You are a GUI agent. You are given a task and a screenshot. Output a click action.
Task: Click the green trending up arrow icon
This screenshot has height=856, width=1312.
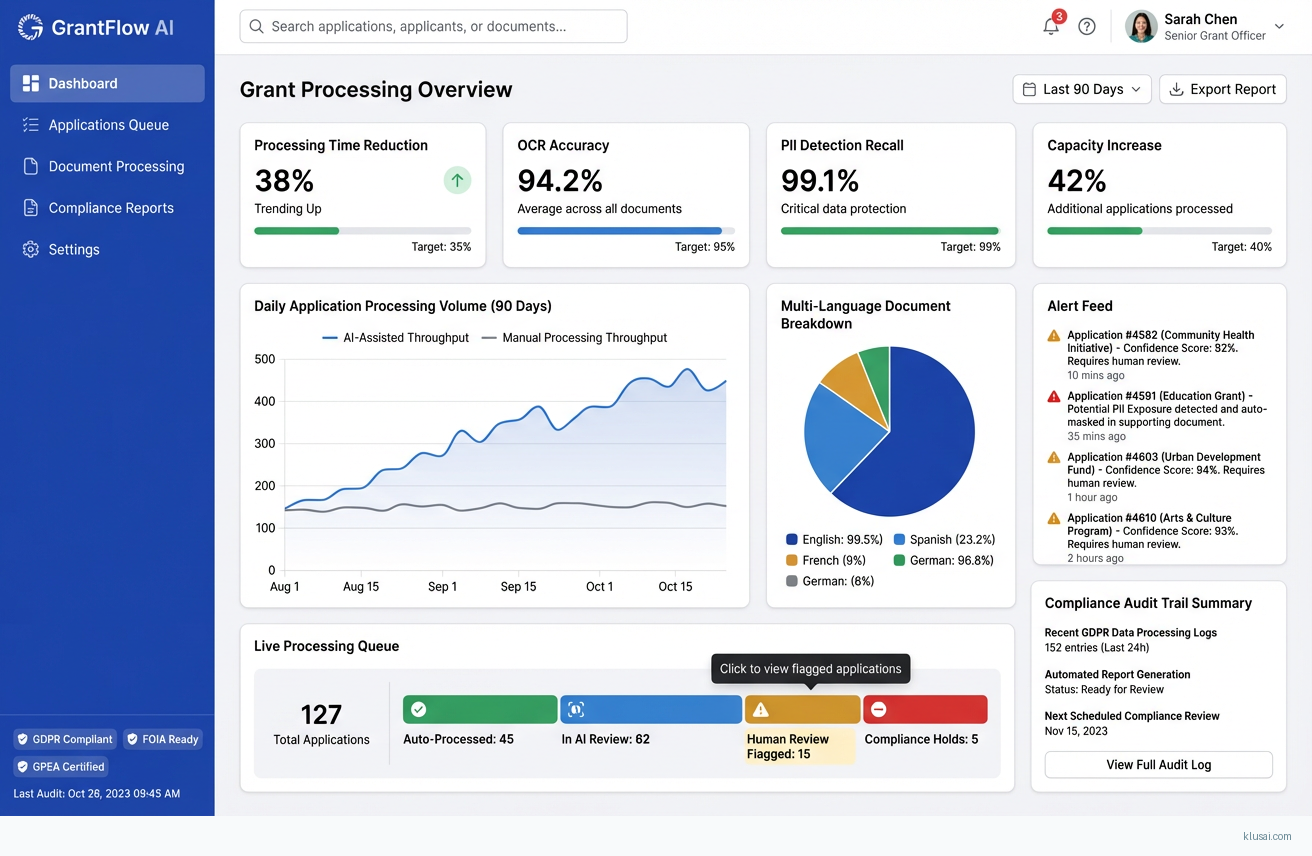click(x=457, y=180)
